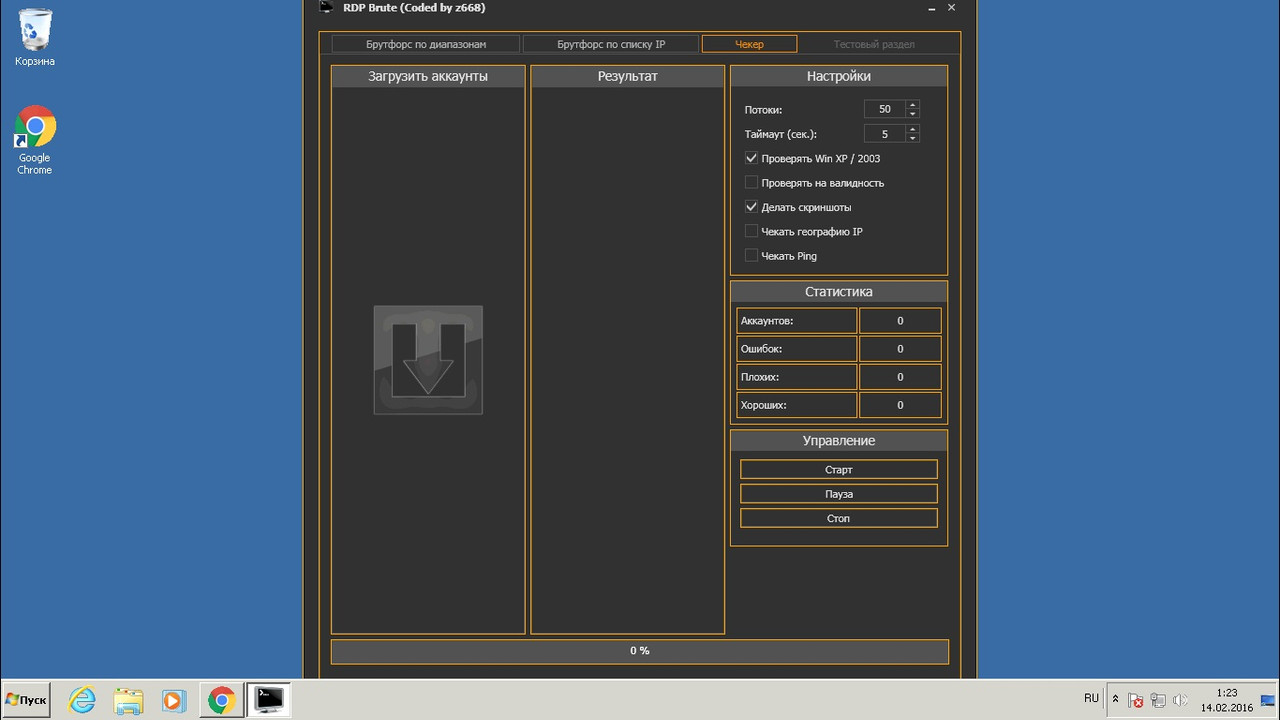This screenshot has width=1280, height=720.
Task: Enable the Чекать географию IP checkbox
Action: tap(751, 231)
